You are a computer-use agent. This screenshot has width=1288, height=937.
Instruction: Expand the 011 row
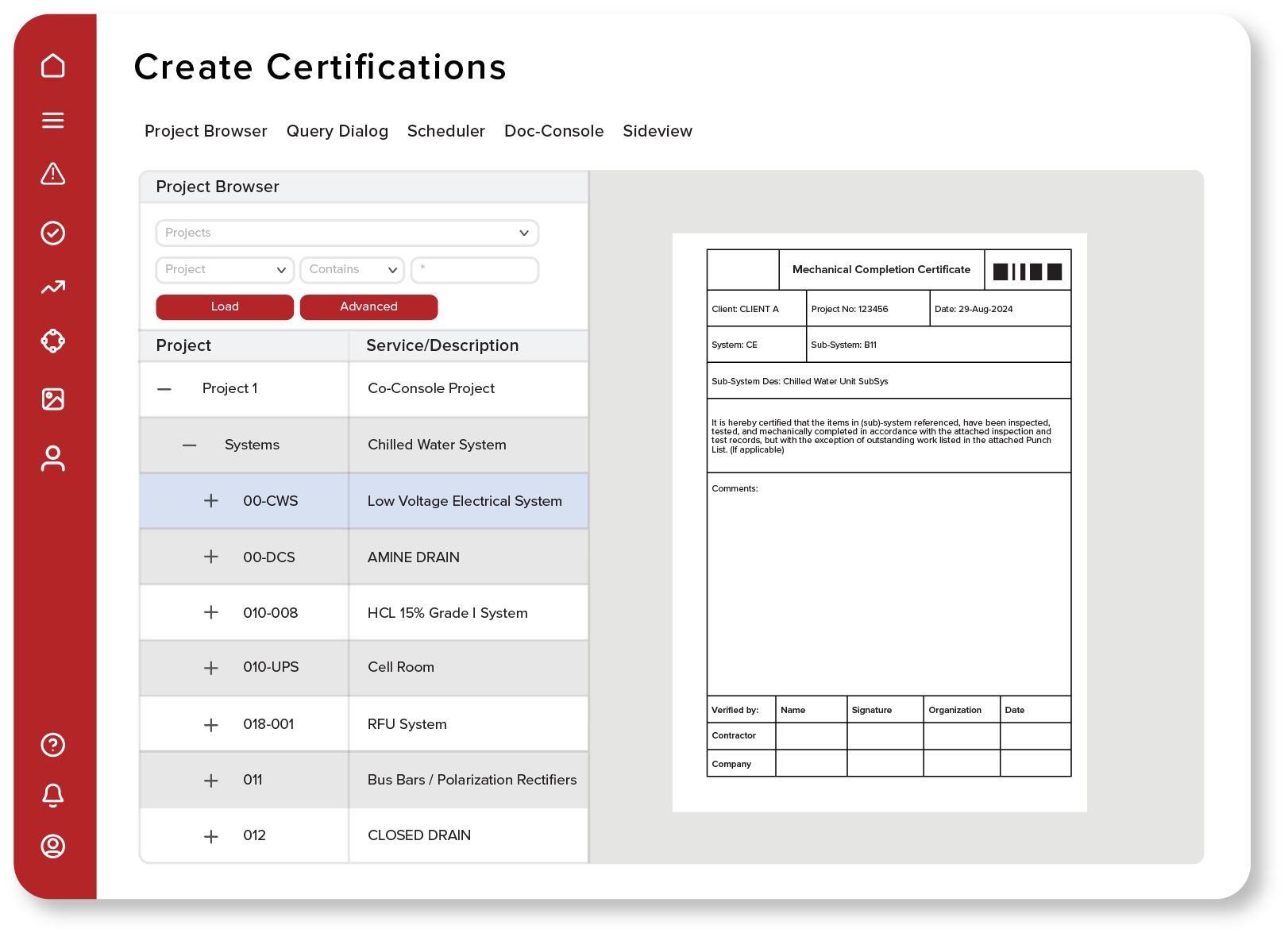pos(211,781)
